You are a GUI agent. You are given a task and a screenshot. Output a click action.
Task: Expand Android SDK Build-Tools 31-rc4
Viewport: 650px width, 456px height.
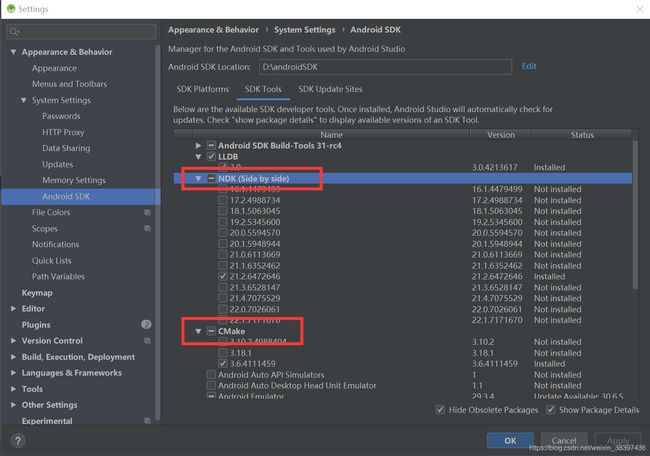(199, 146)
